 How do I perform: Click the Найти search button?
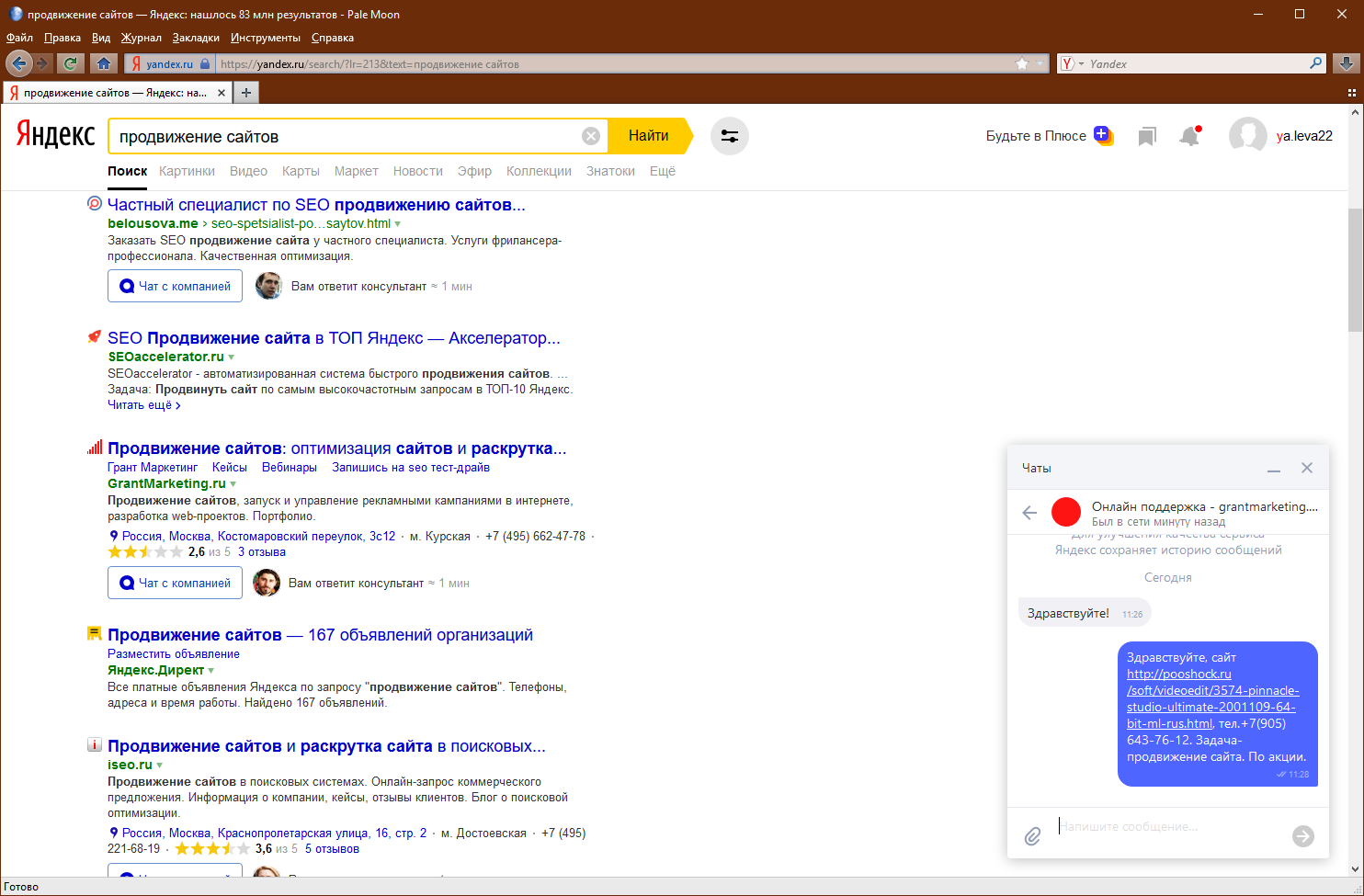point(651,136)
